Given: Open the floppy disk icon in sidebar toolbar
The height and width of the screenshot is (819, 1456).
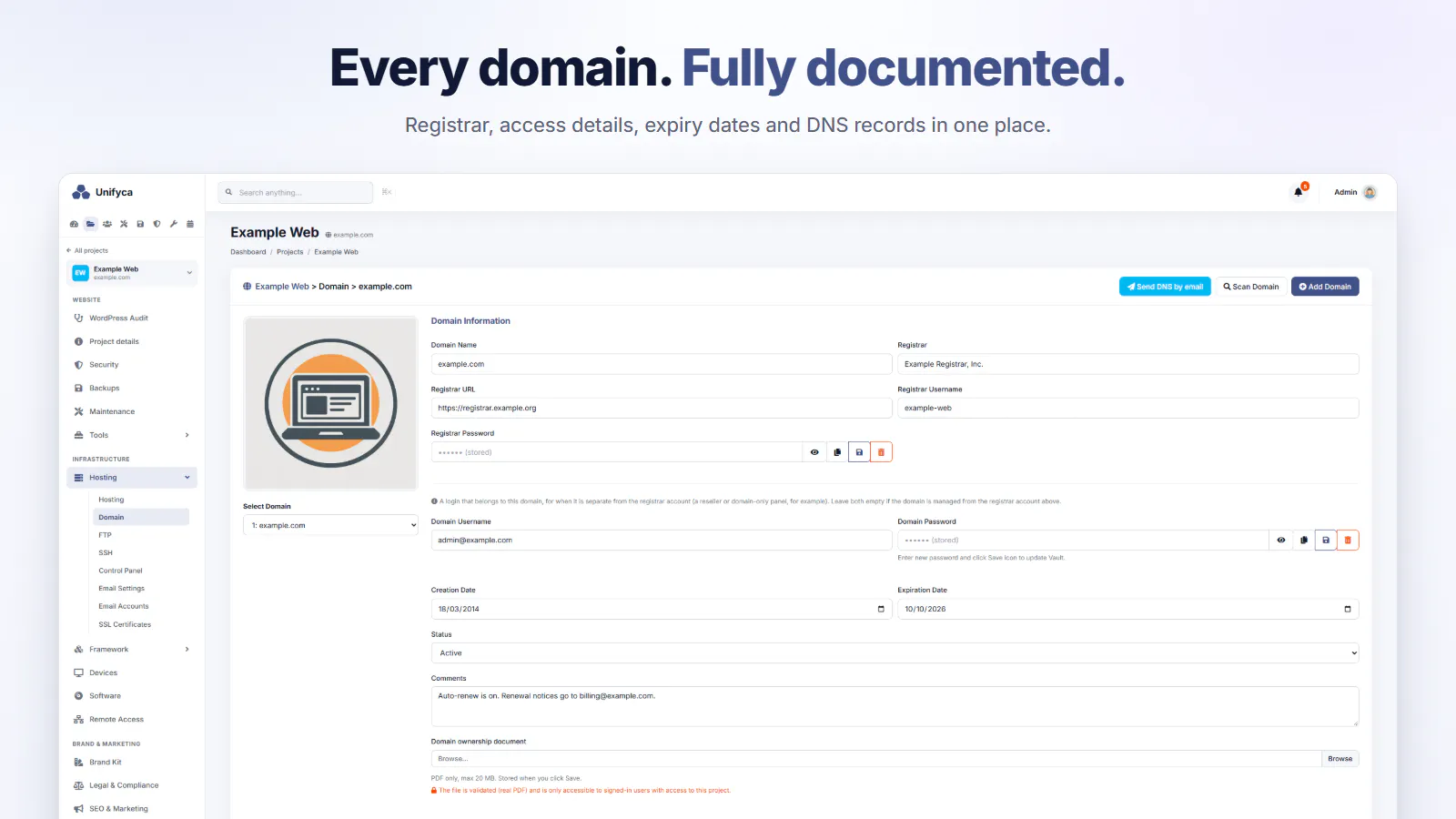Looking at the screenshot, I should point(140,224).
